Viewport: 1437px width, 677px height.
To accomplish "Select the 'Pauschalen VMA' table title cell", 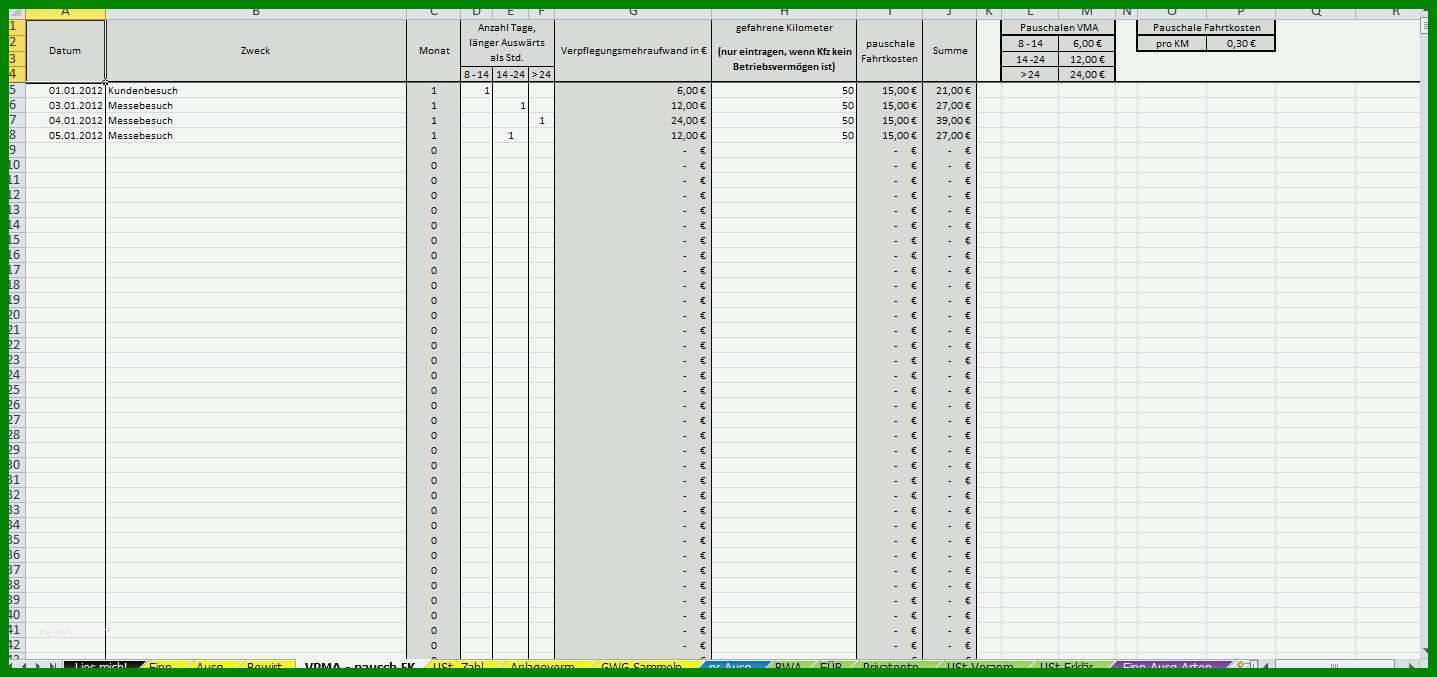I will coord(1058,27).
